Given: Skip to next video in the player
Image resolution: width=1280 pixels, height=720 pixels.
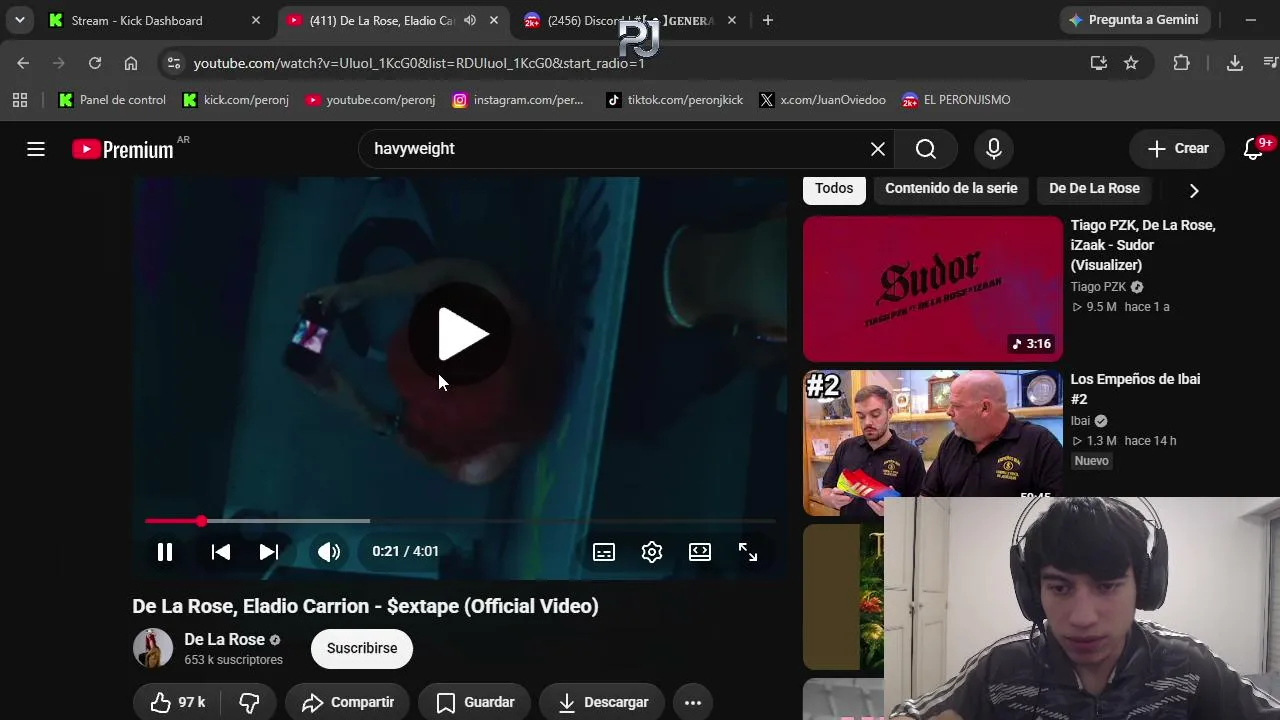Looking at the screenshot, I should [x=269, y=552].
